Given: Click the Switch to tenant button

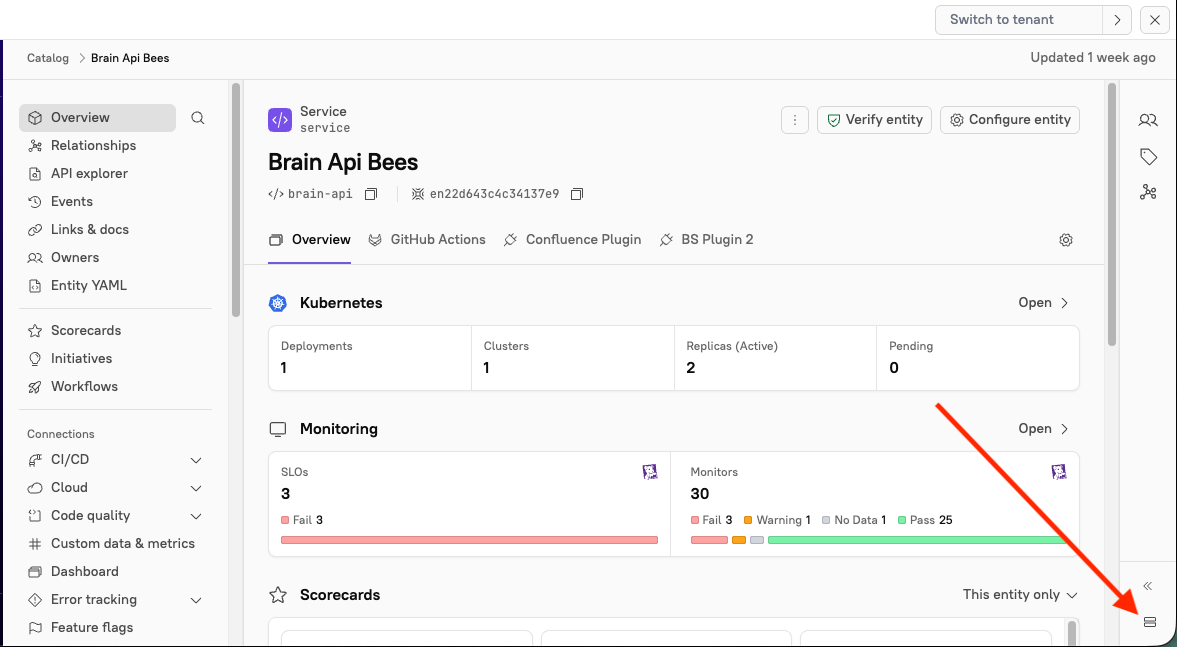Looking at the screenshot, I should (1019, 20).
